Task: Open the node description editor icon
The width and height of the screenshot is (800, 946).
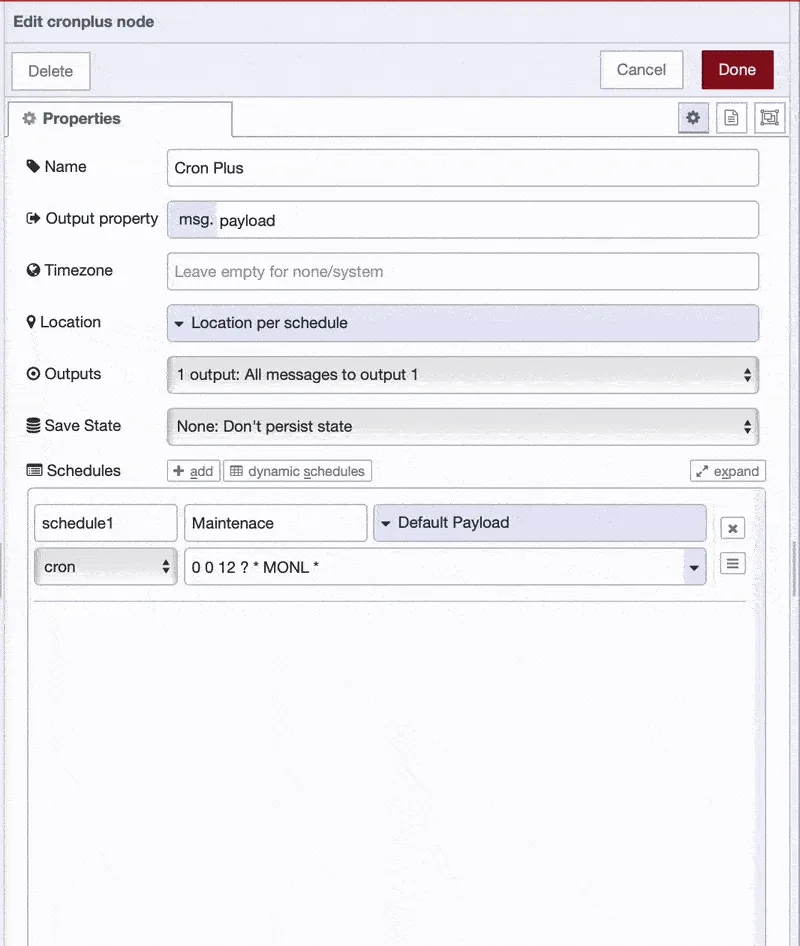Action: (x=731, y=118)
